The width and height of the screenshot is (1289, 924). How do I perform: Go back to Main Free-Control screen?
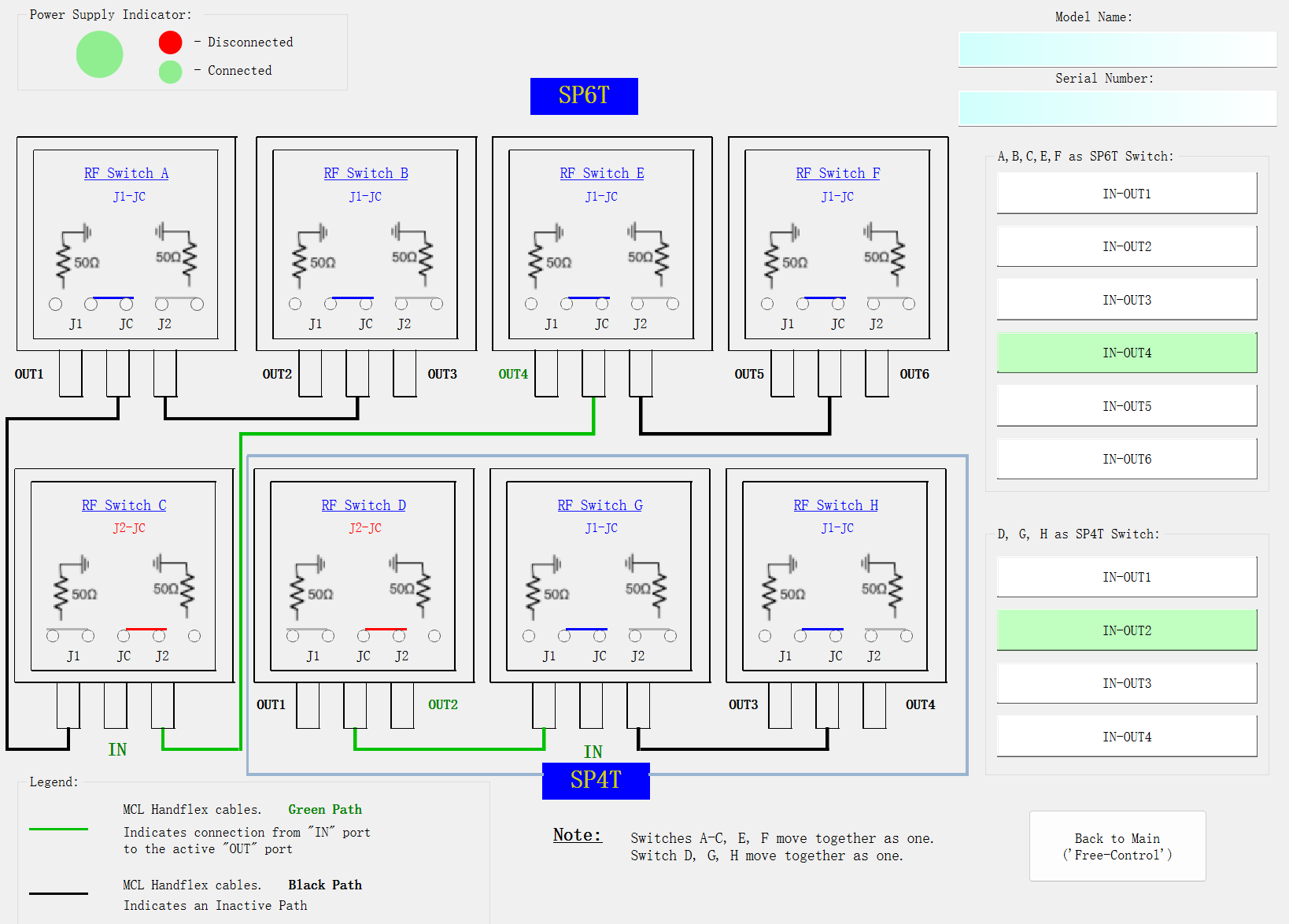click(1117, 846)
